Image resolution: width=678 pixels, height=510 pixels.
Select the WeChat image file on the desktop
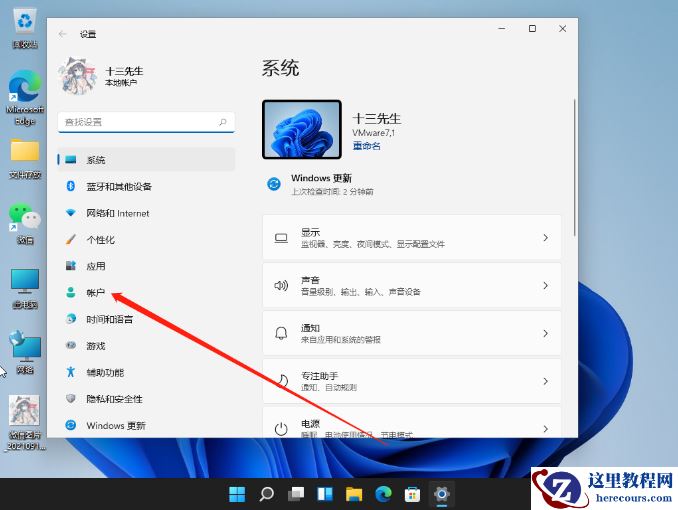(x=25, y=423)
